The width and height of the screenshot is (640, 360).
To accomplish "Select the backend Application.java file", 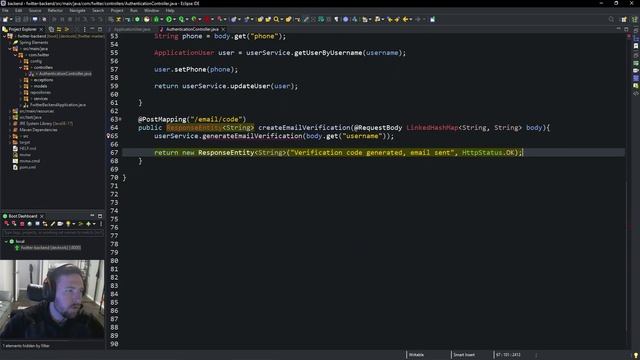I will click(x=58, y=105).
